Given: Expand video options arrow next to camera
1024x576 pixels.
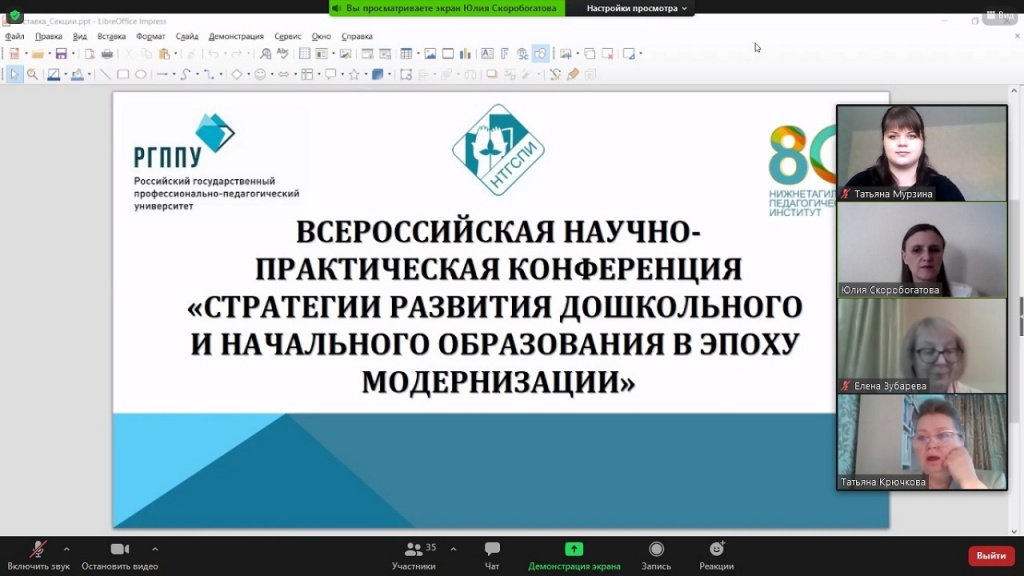Looking at the screenshot, I should 154,549.
